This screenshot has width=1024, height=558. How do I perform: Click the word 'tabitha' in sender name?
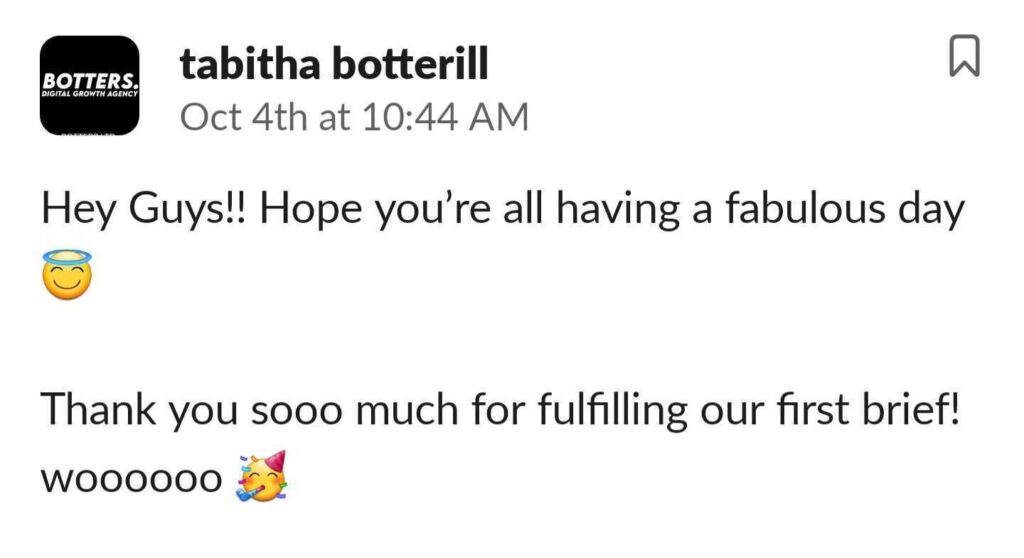tap(253, 65)
